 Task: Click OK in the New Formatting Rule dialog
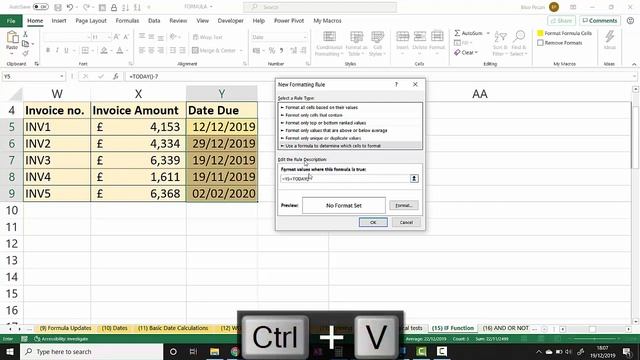click(x=373, y=222)
